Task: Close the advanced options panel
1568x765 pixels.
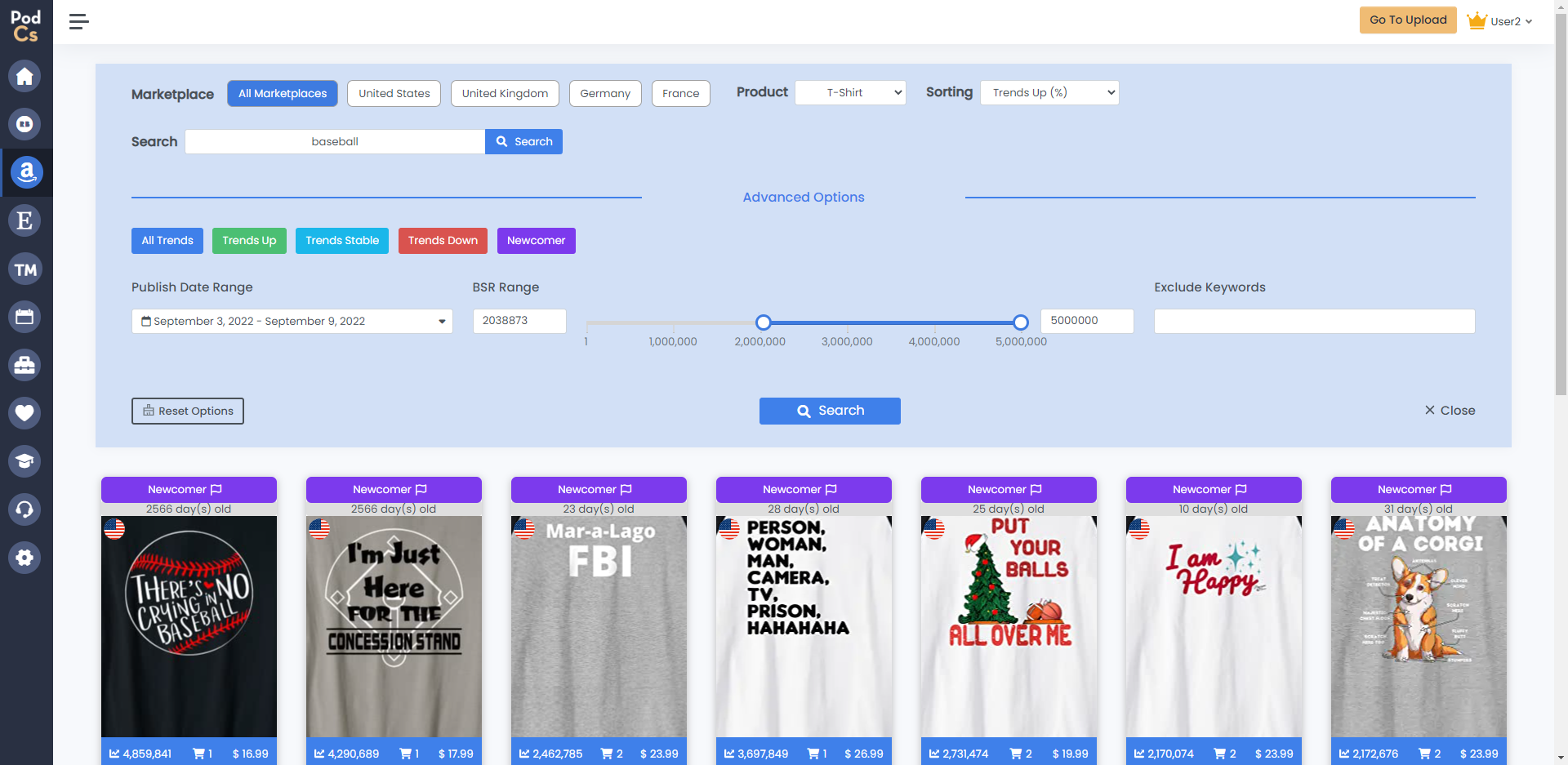Action: point(1450,410)
